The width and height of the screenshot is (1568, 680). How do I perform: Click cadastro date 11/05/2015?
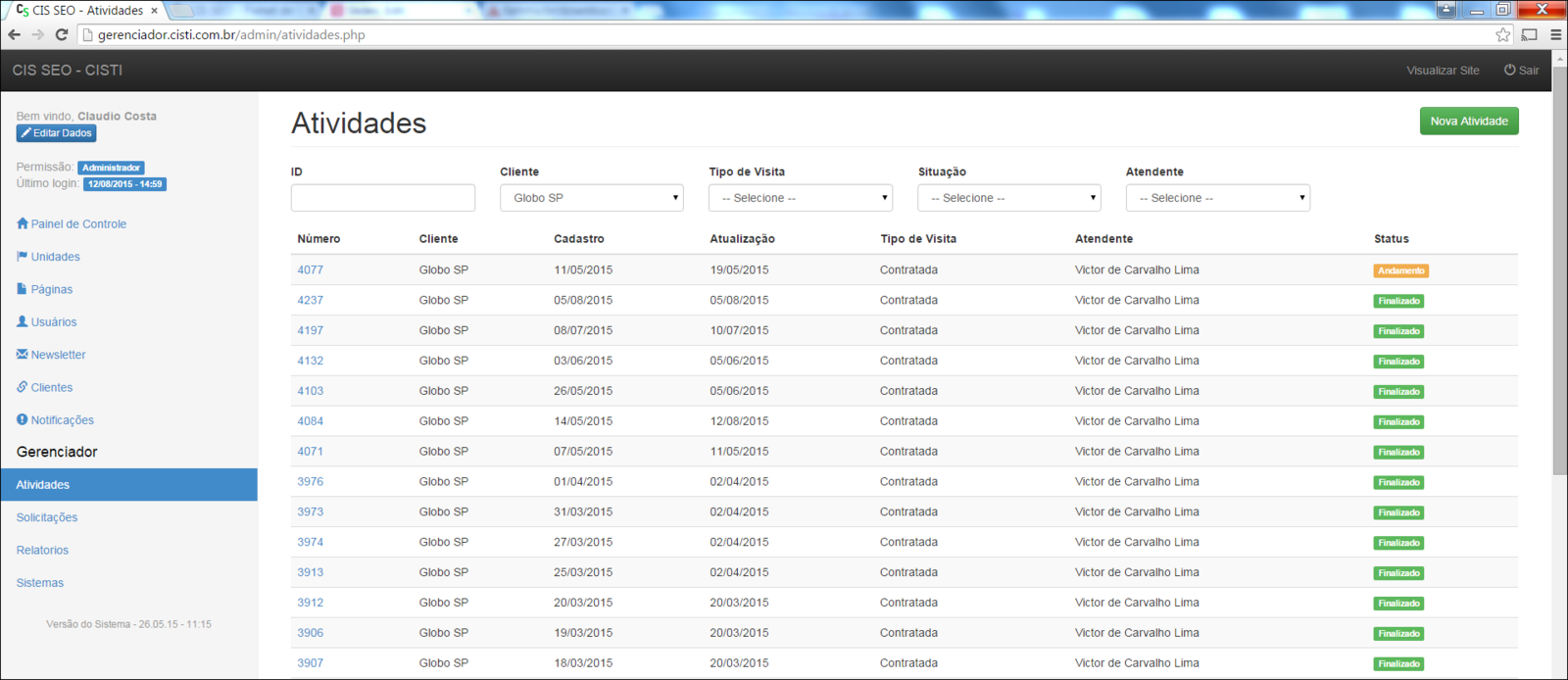pyautogui.click(x=583, y=269)
